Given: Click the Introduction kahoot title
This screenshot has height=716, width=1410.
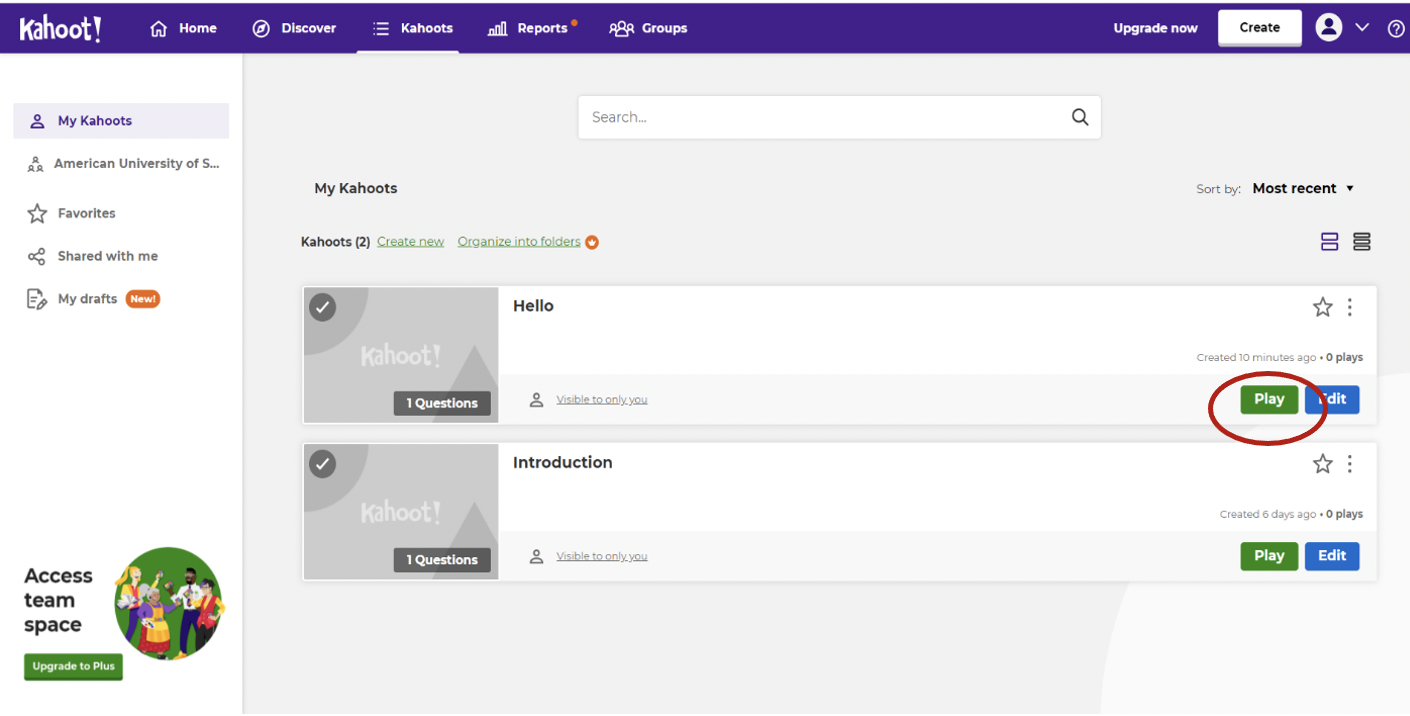Looking at the screenshot, I should pos(562,463).
